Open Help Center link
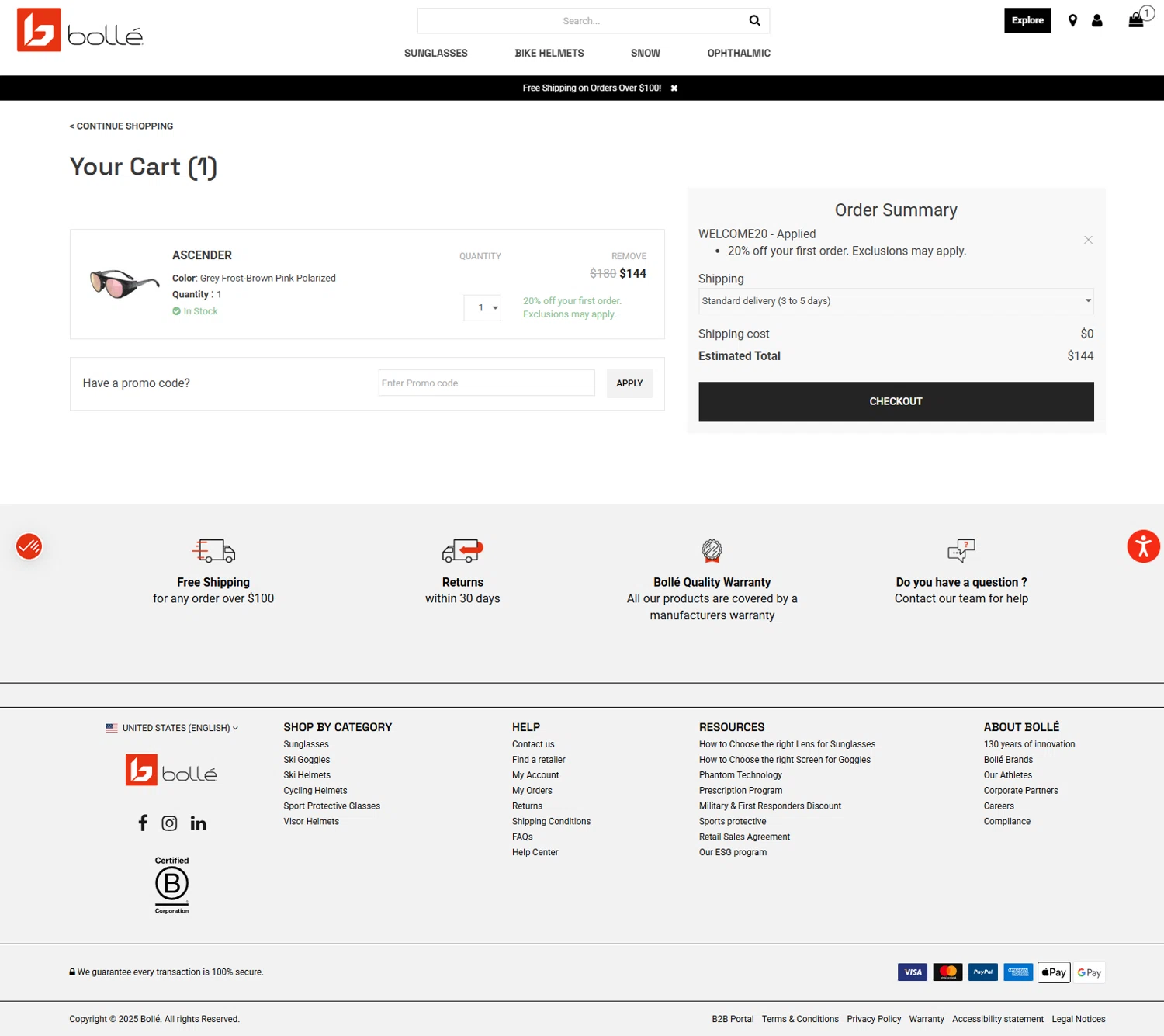1164x1036 pixels. (x=535, y=852)
